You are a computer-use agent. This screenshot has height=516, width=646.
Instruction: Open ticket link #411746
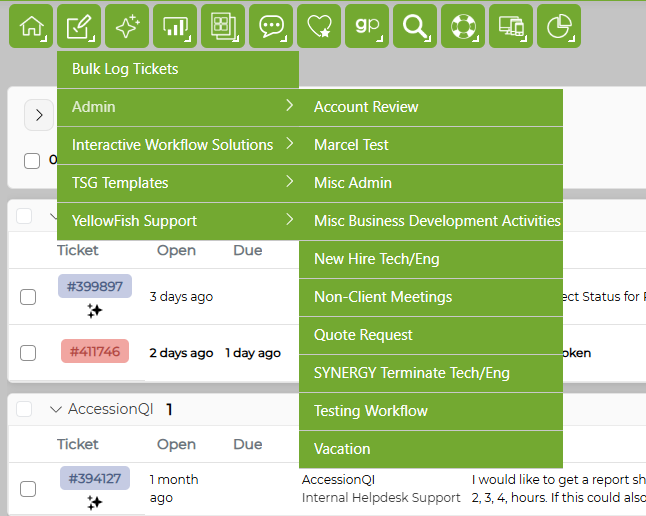[x=95, y=352]
